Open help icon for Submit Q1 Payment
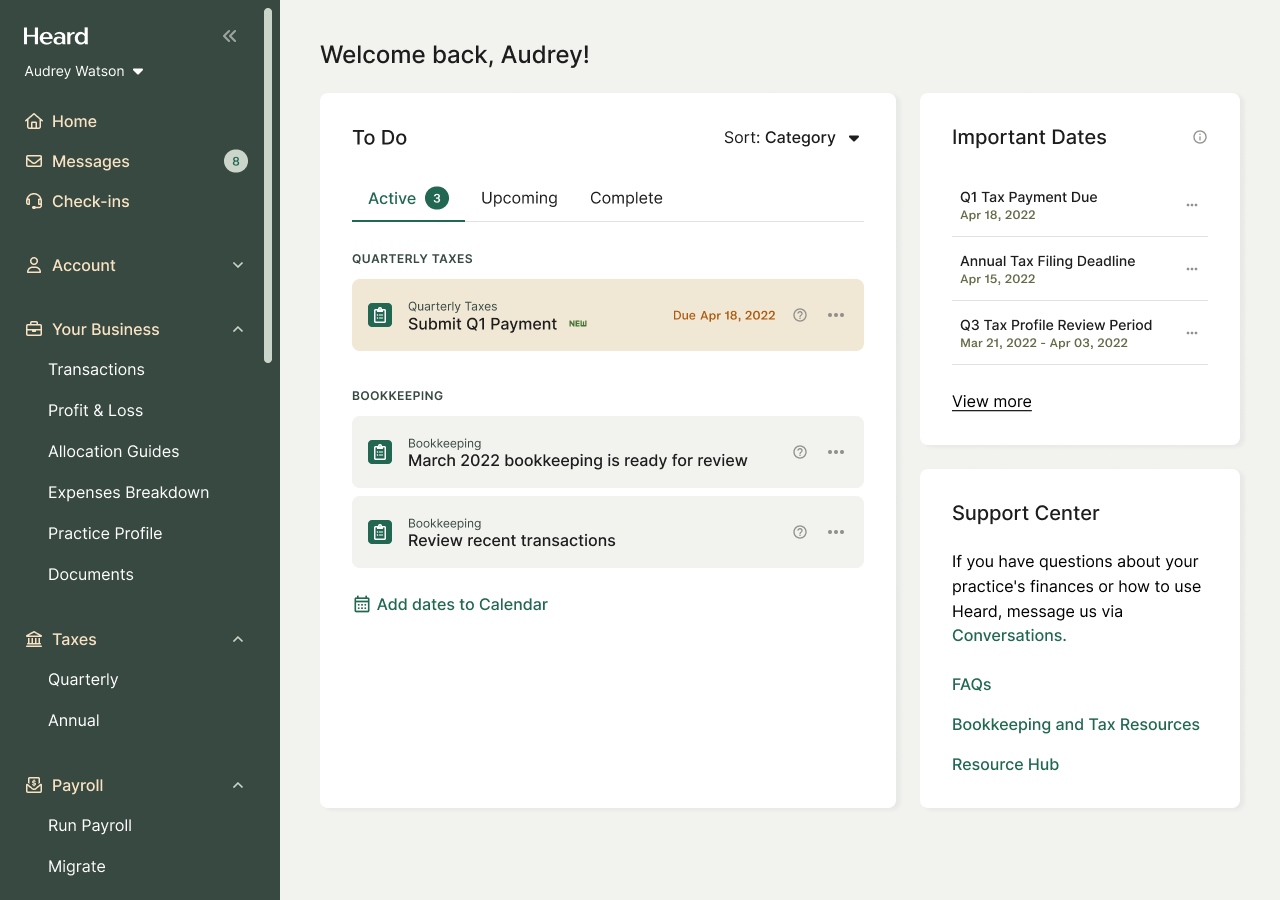The width and height of the screenshot is (1280, 900). pyautogui.click(x=800, y=315)
